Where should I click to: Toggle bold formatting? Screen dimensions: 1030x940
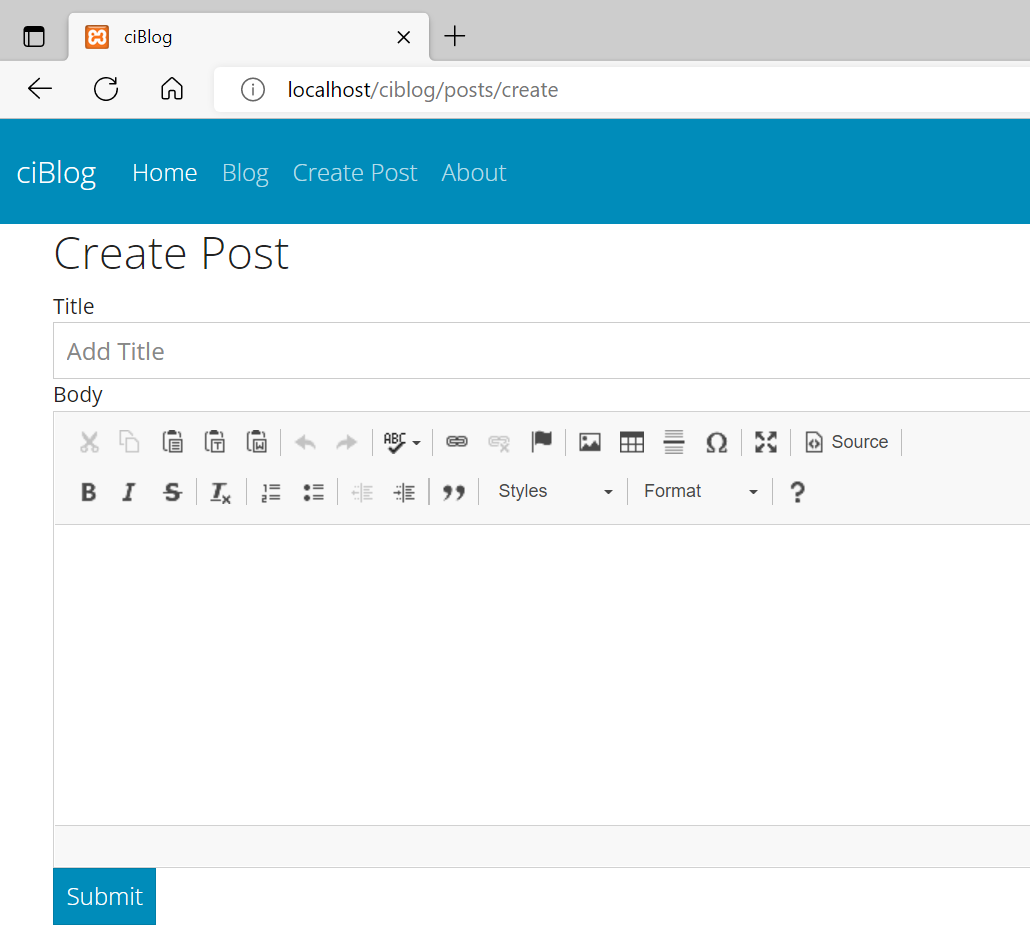(89, 492)
